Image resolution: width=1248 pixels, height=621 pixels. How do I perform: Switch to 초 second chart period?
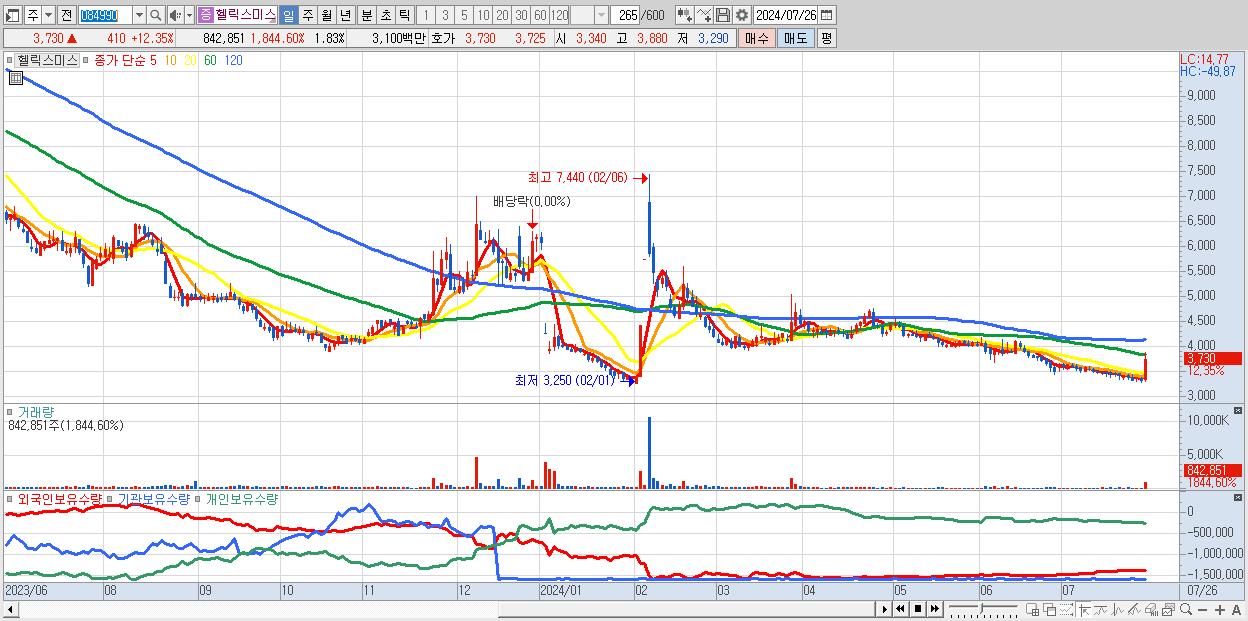tap(385, 15)
